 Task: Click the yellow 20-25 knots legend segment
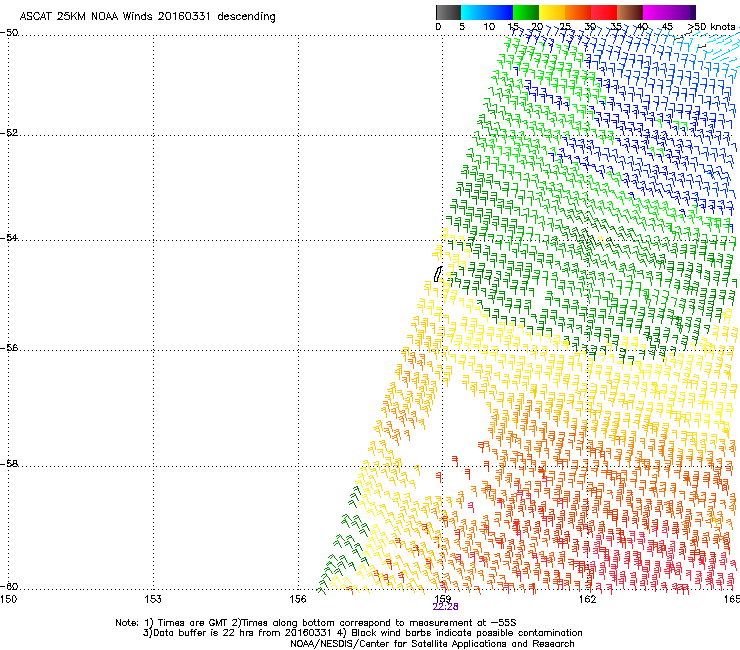point(552,12)
